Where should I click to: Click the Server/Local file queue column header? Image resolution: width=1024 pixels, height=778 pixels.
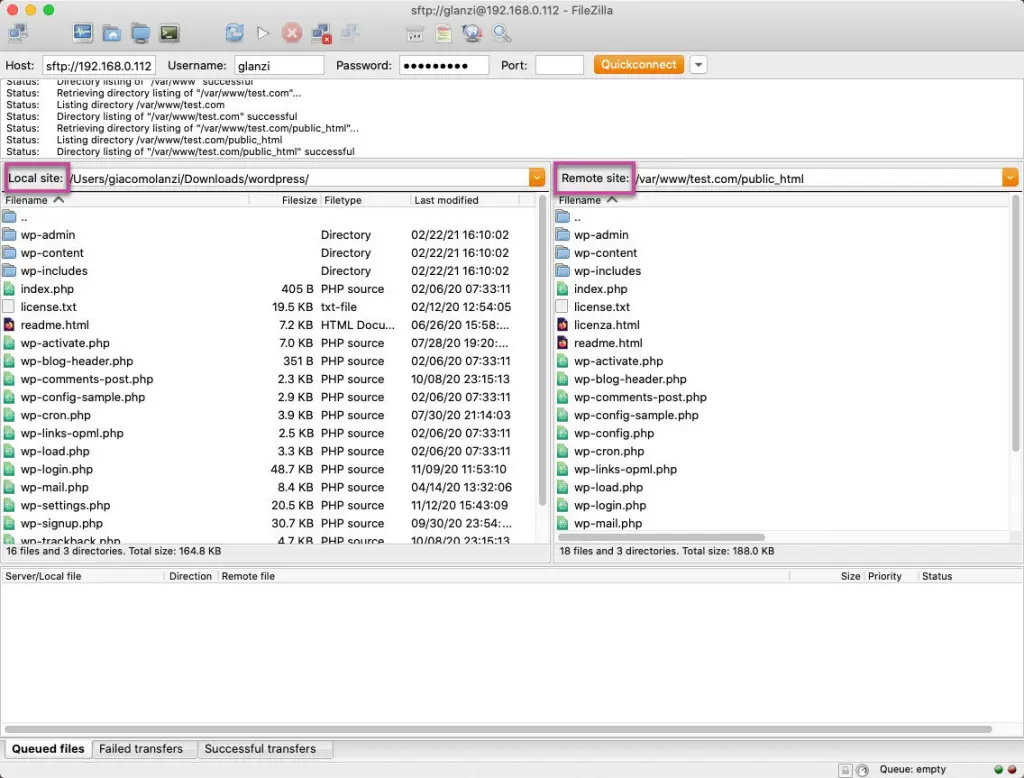click(82, 576)
